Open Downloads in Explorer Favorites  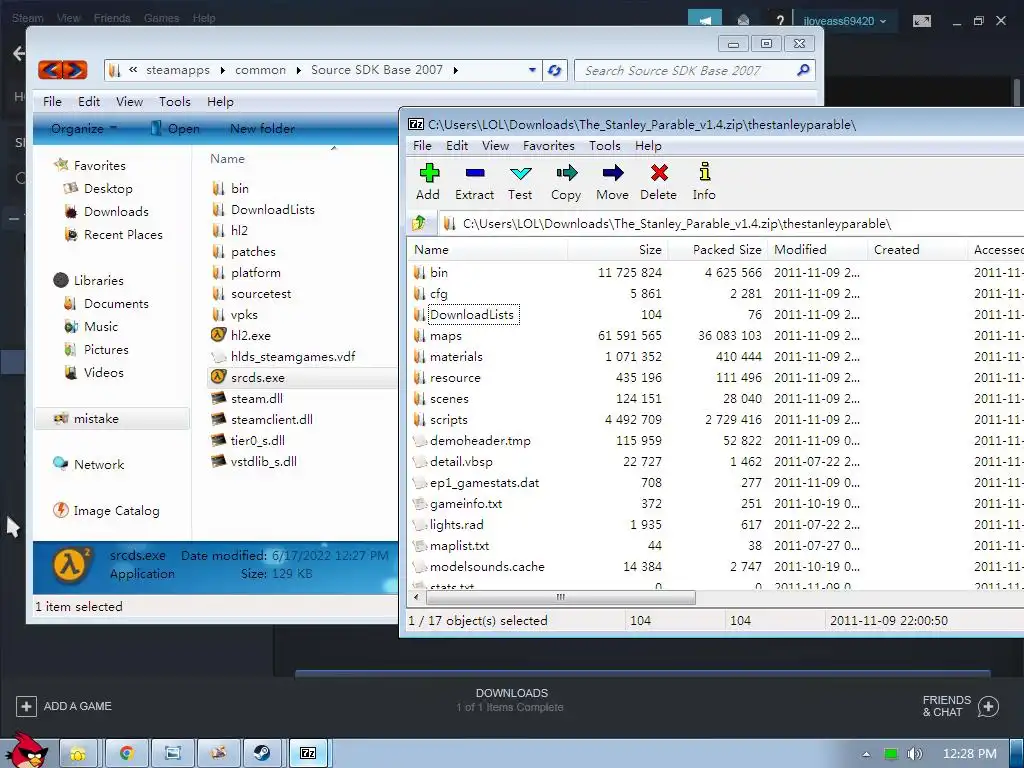[116, 212]
